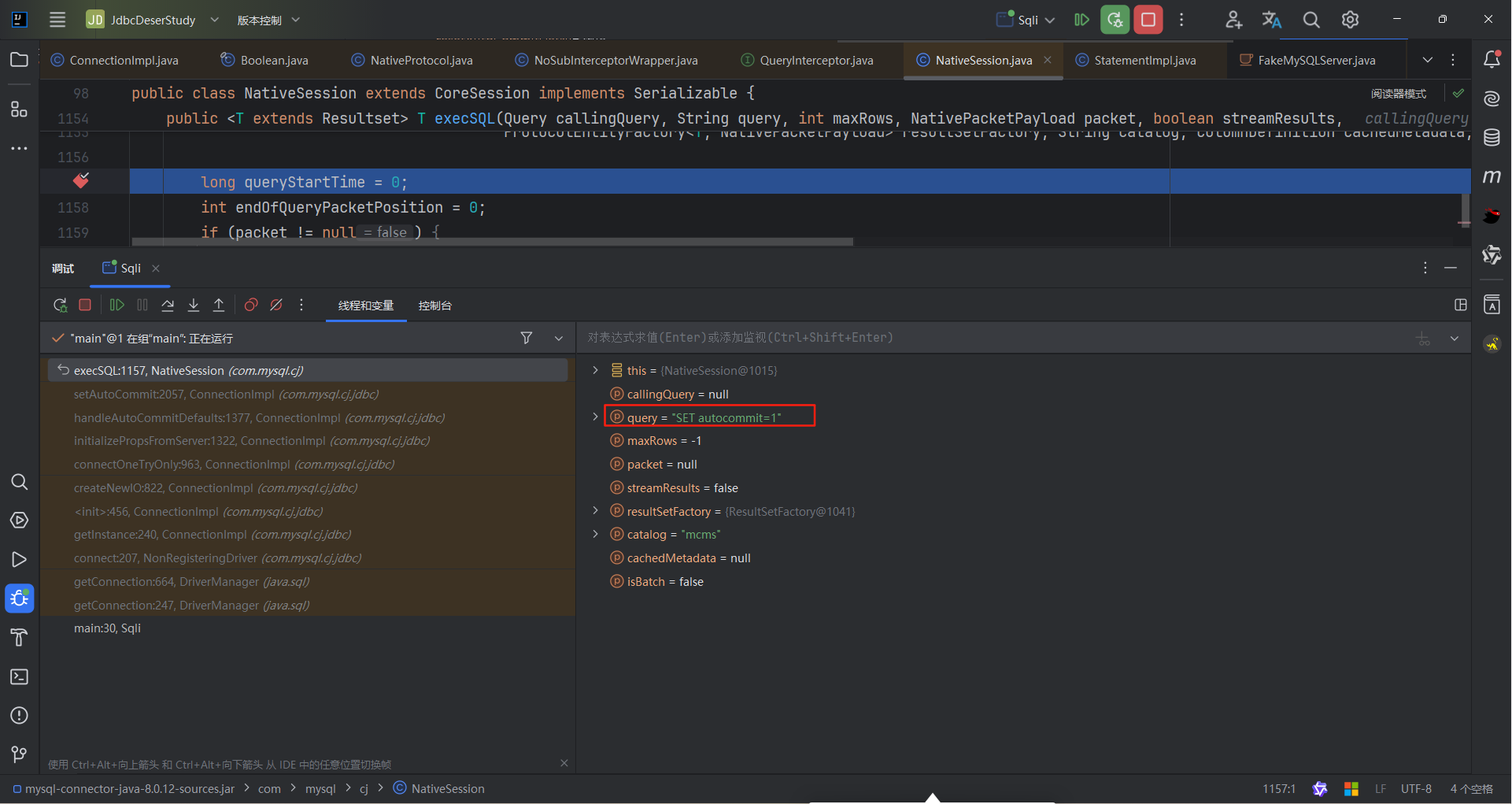Open the Terminal tool window

(19, 676)
